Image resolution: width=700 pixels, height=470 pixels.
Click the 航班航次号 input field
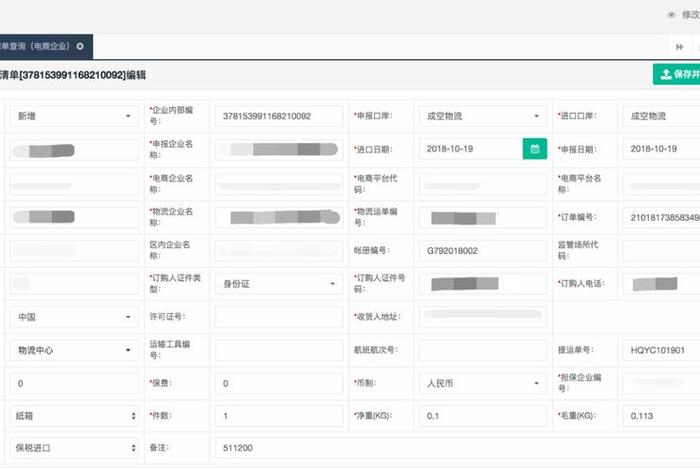click(483, 350)
